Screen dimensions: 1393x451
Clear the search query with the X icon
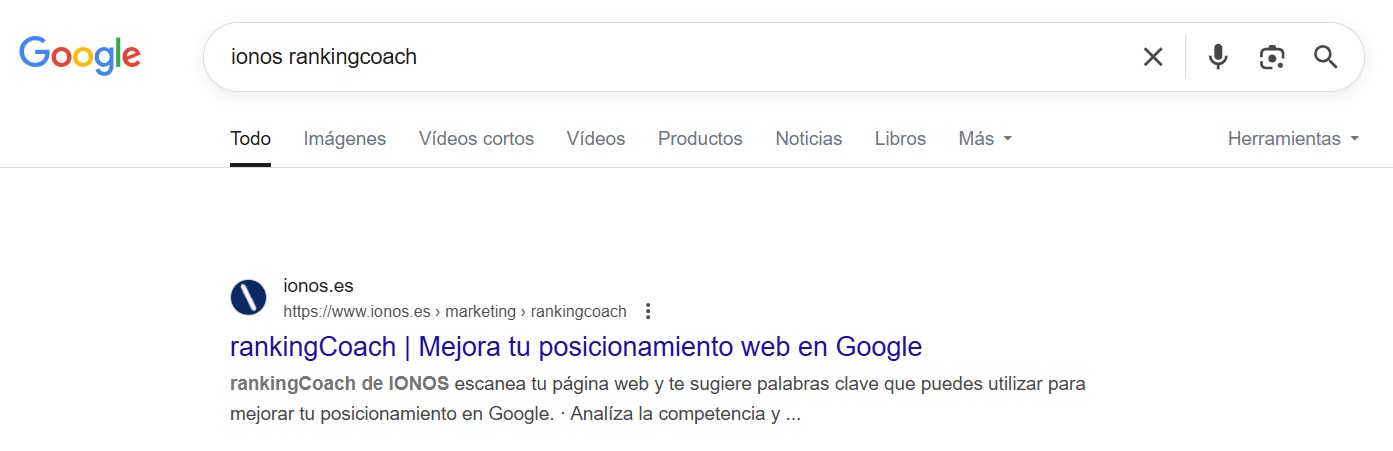1153,57
